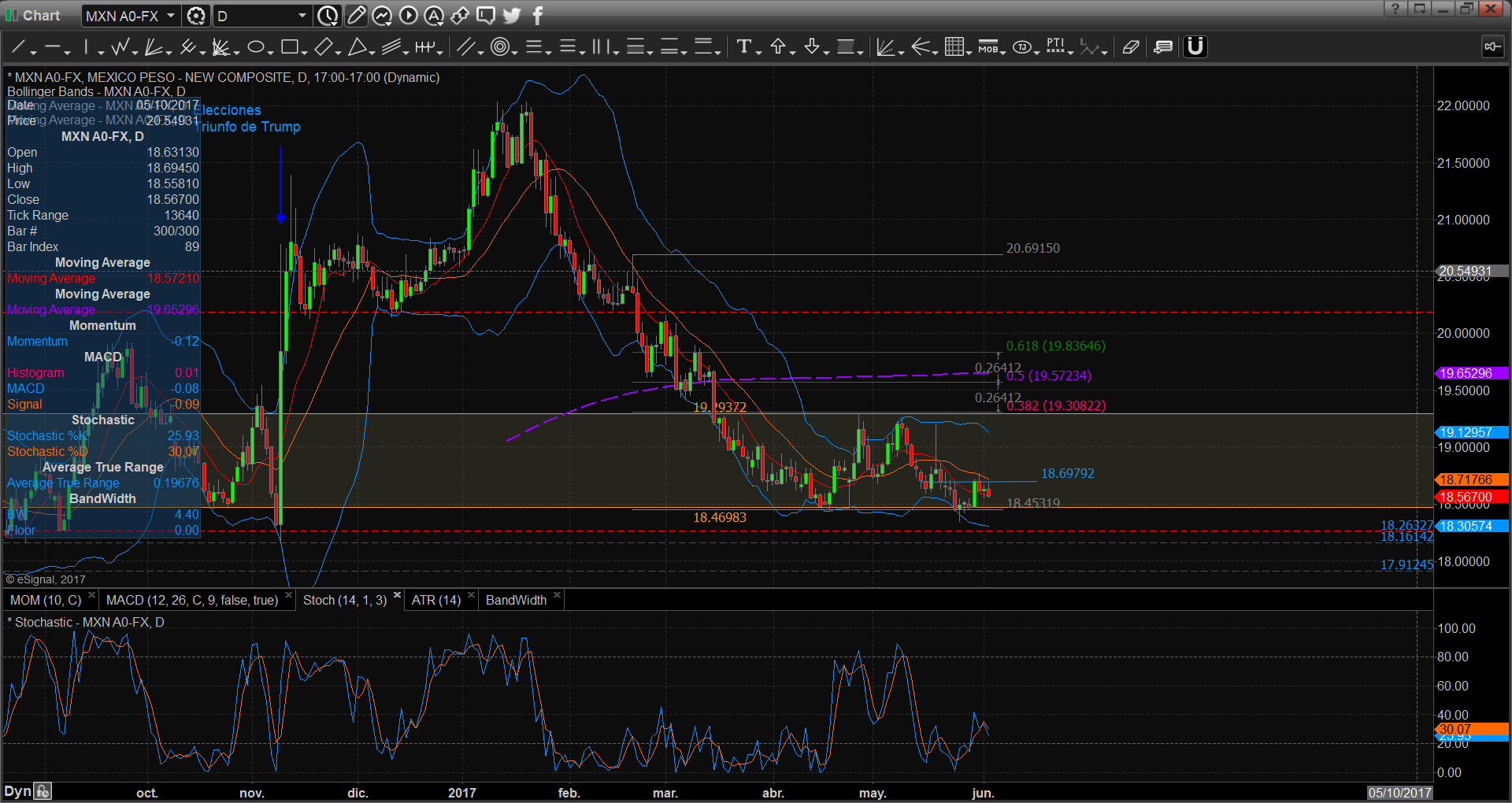Expand rectangle tool options arrow

304,52
